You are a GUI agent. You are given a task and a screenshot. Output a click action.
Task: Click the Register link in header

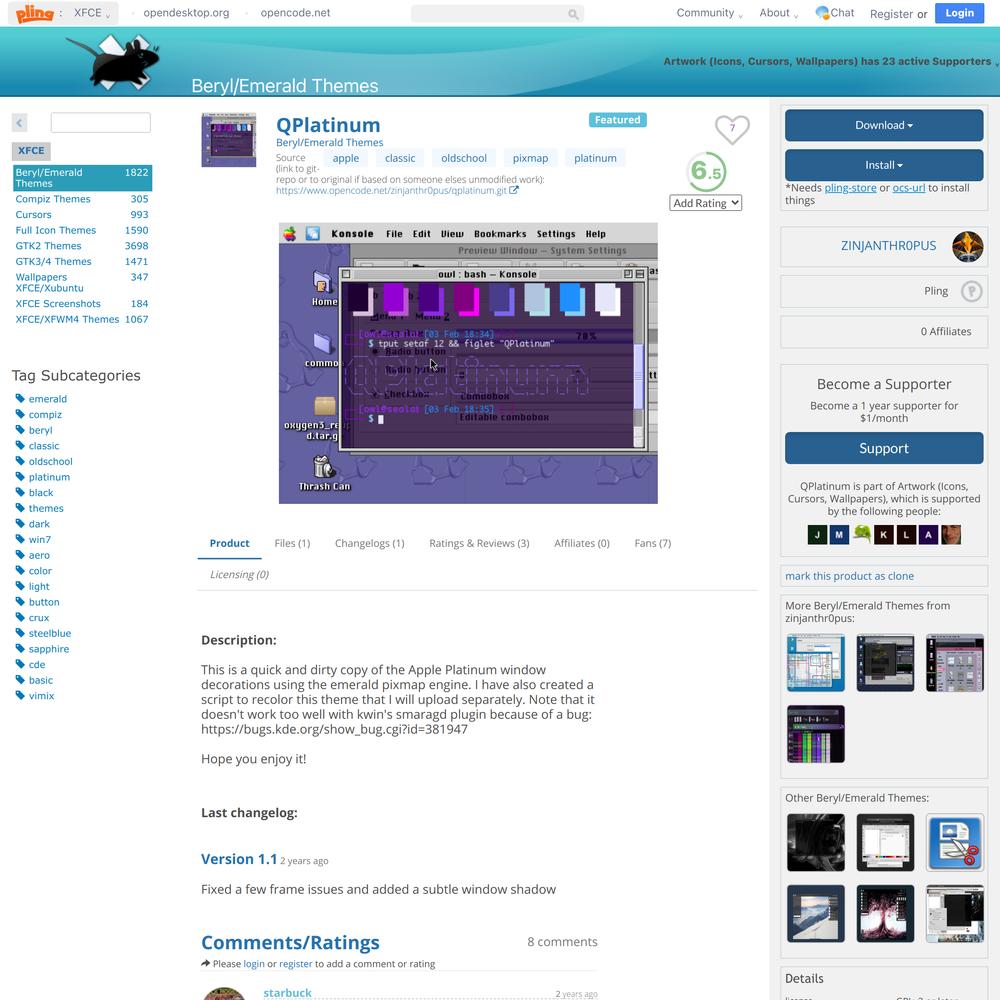click(891, 14)
